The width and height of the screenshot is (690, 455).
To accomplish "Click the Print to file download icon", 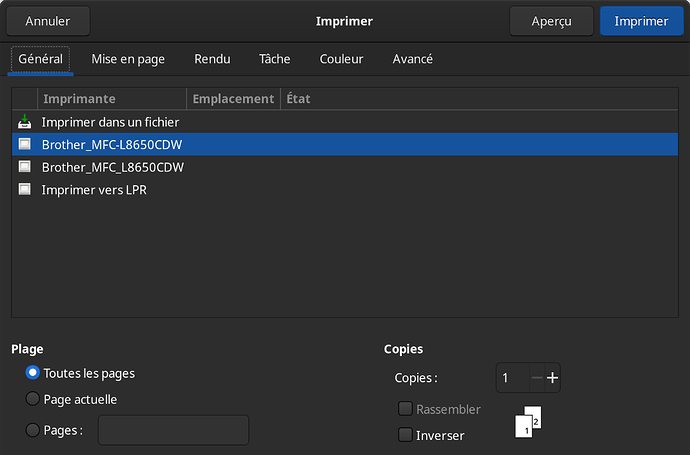I will coord(25,122).
